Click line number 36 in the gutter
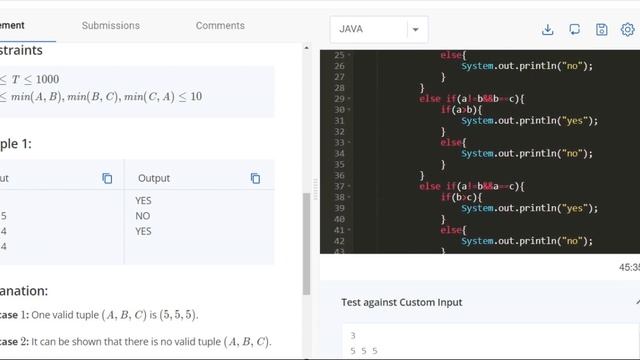 pyautogui.click(x=339, y=175)
